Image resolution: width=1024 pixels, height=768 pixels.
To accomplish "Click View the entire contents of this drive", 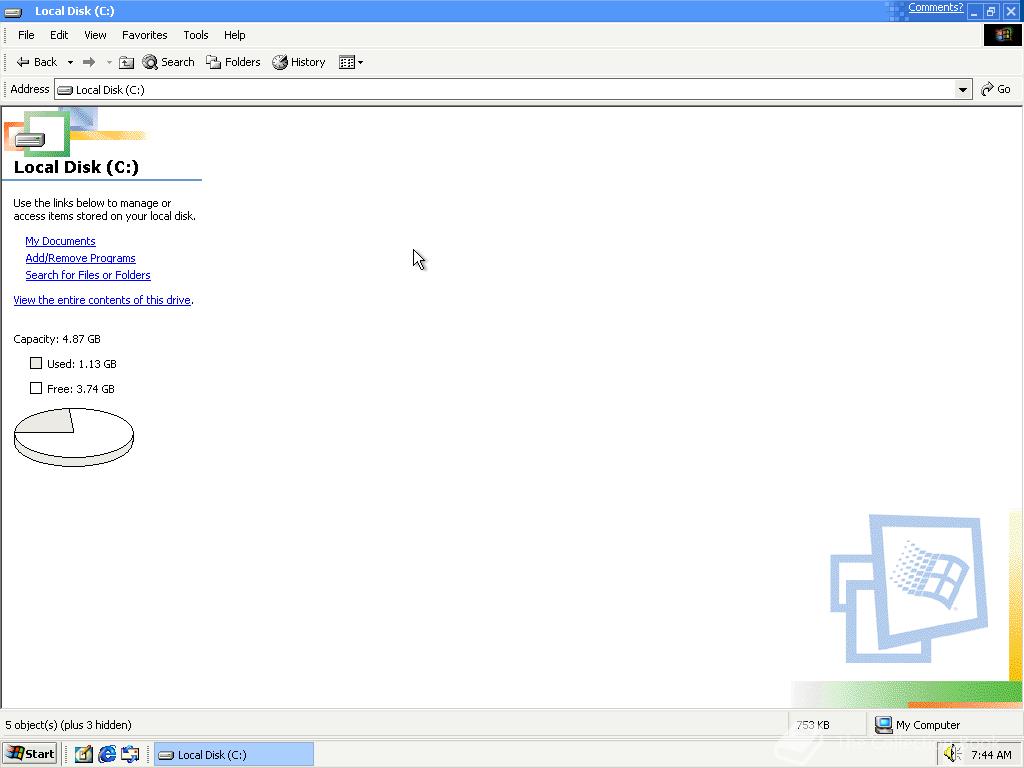I will [102, 300].
